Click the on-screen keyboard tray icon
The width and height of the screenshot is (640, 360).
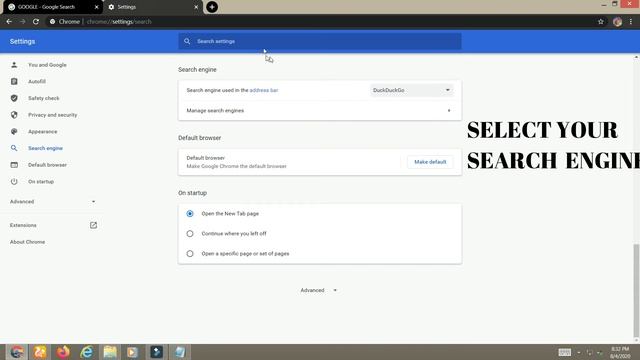(564, 352)
